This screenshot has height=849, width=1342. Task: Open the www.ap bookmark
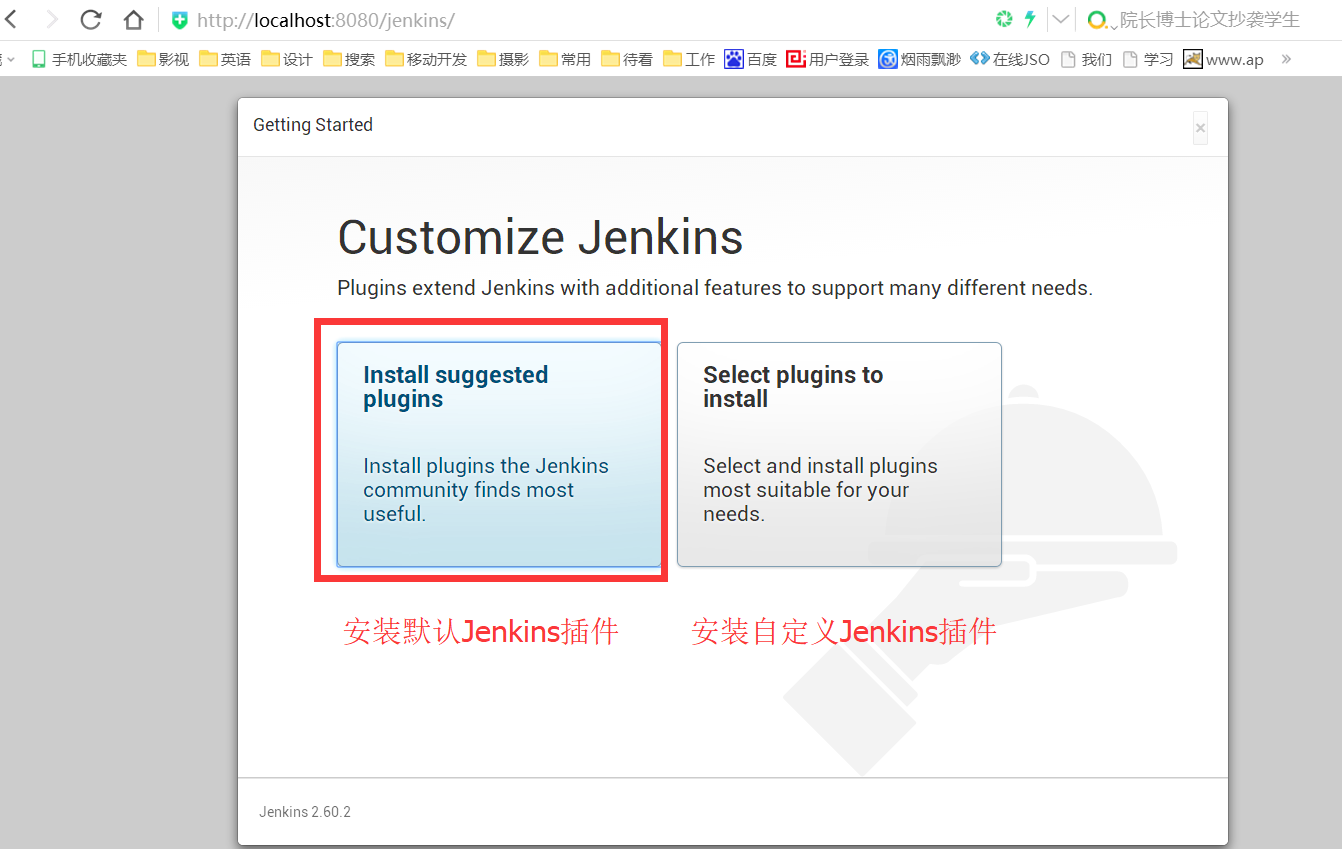click(1224, 59)
